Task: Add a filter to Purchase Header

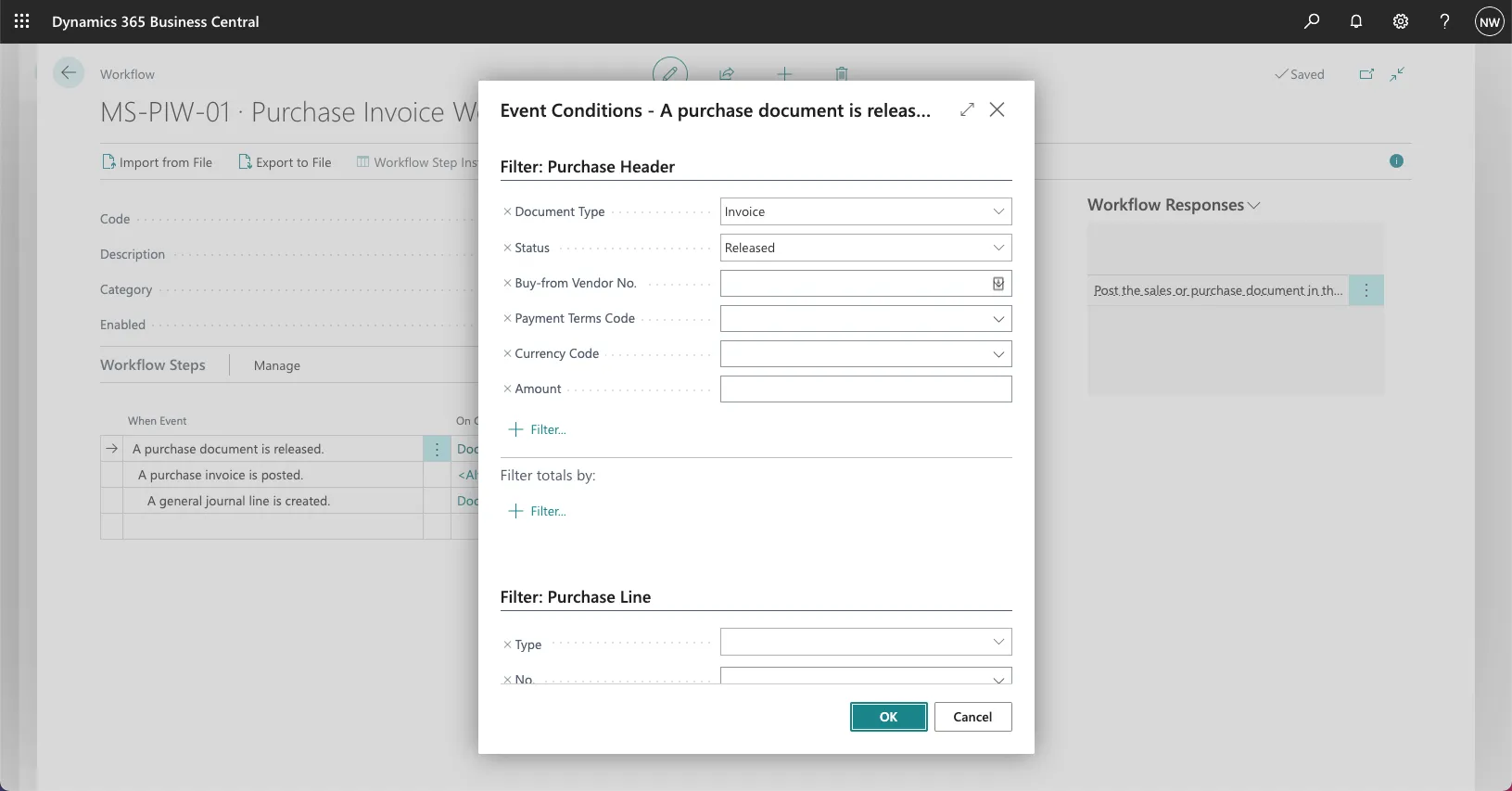Action: [538, 429]
